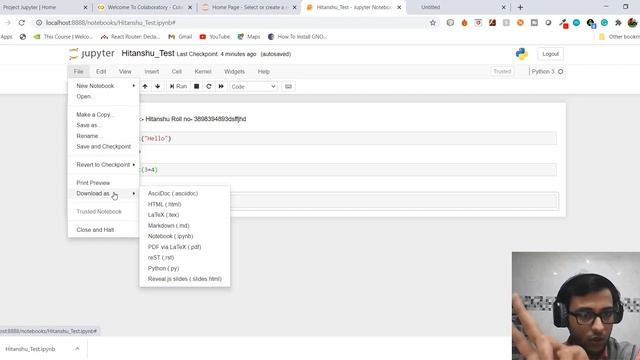
Task: Expand Revert to Checkpoint submenu
Action: (x=103, y=164)
